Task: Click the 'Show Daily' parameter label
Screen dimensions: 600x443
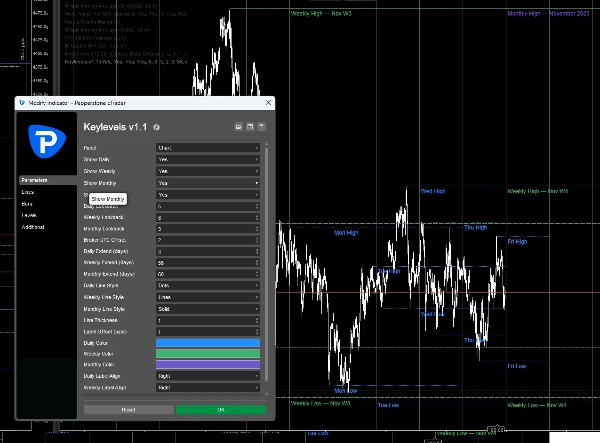Action: (97, 159)
